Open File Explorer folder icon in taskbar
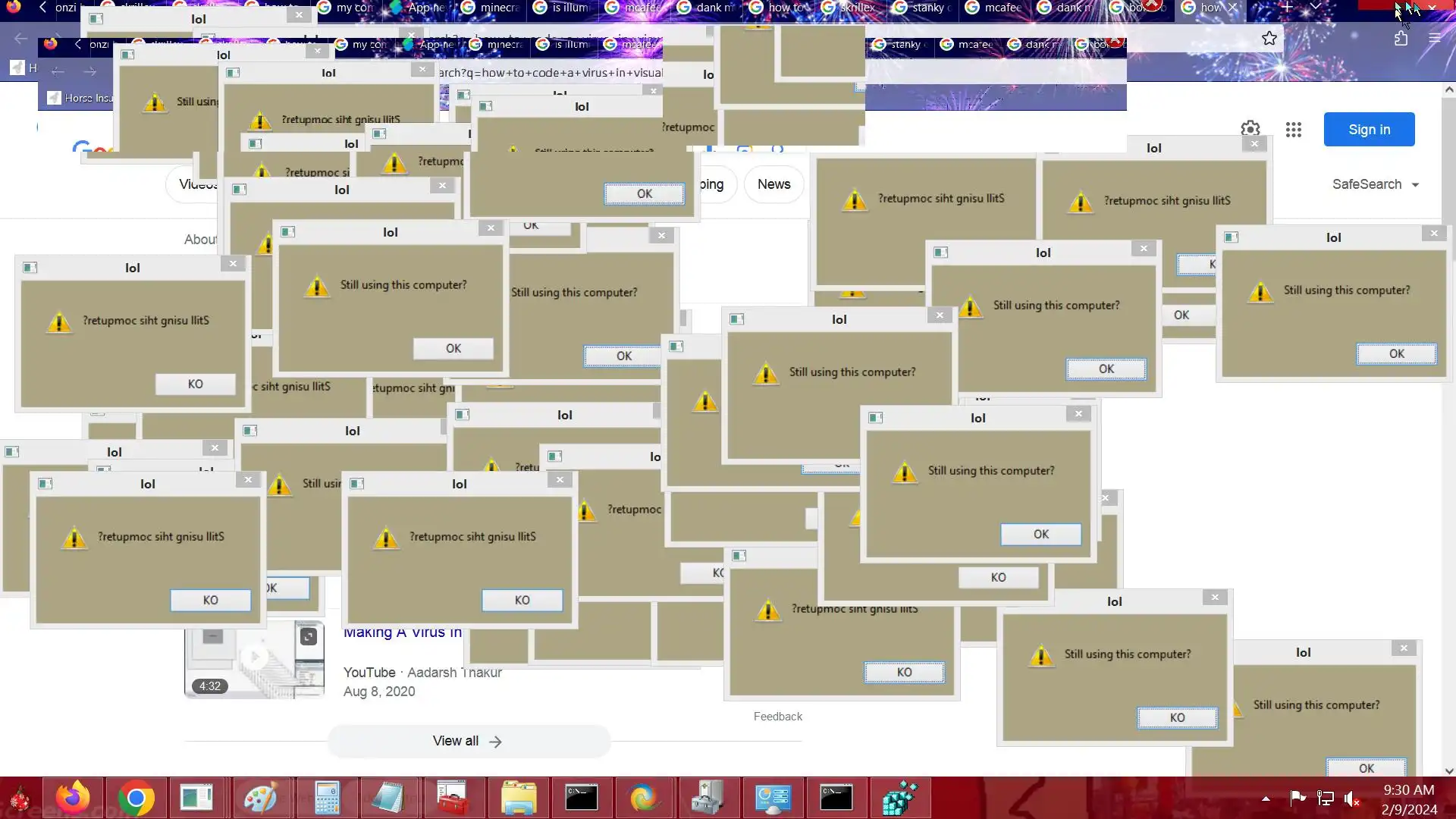Image resolution: width=1456 pixels, height=819 pixels. pyautogui.click(x=519, y=798)
